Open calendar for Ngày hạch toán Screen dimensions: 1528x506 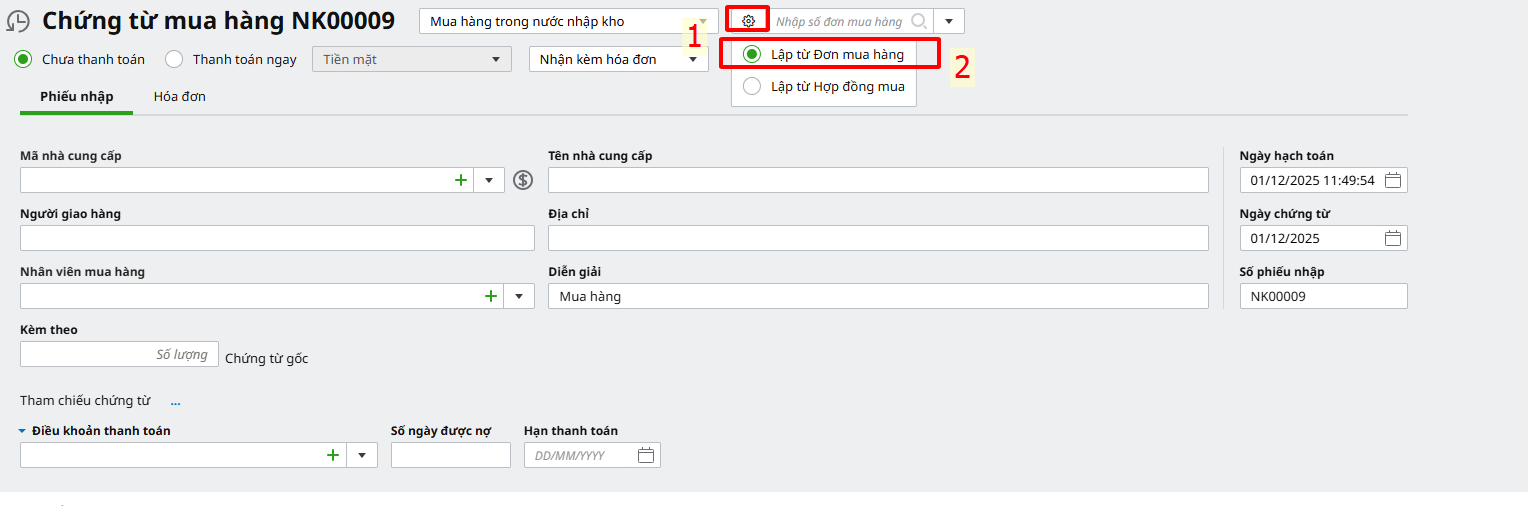point(1393,181)
